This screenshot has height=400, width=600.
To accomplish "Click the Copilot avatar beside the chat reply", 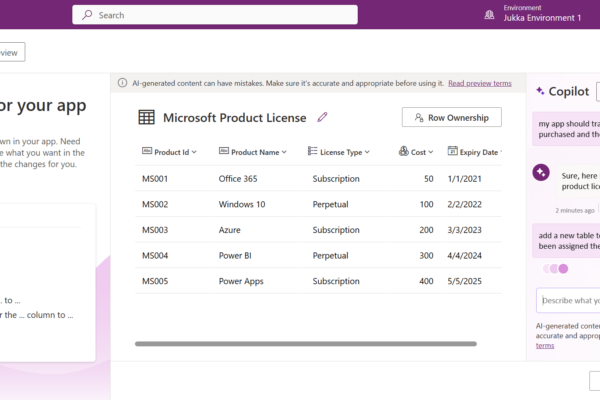I will pyautogui.click(x=541, y=172).
